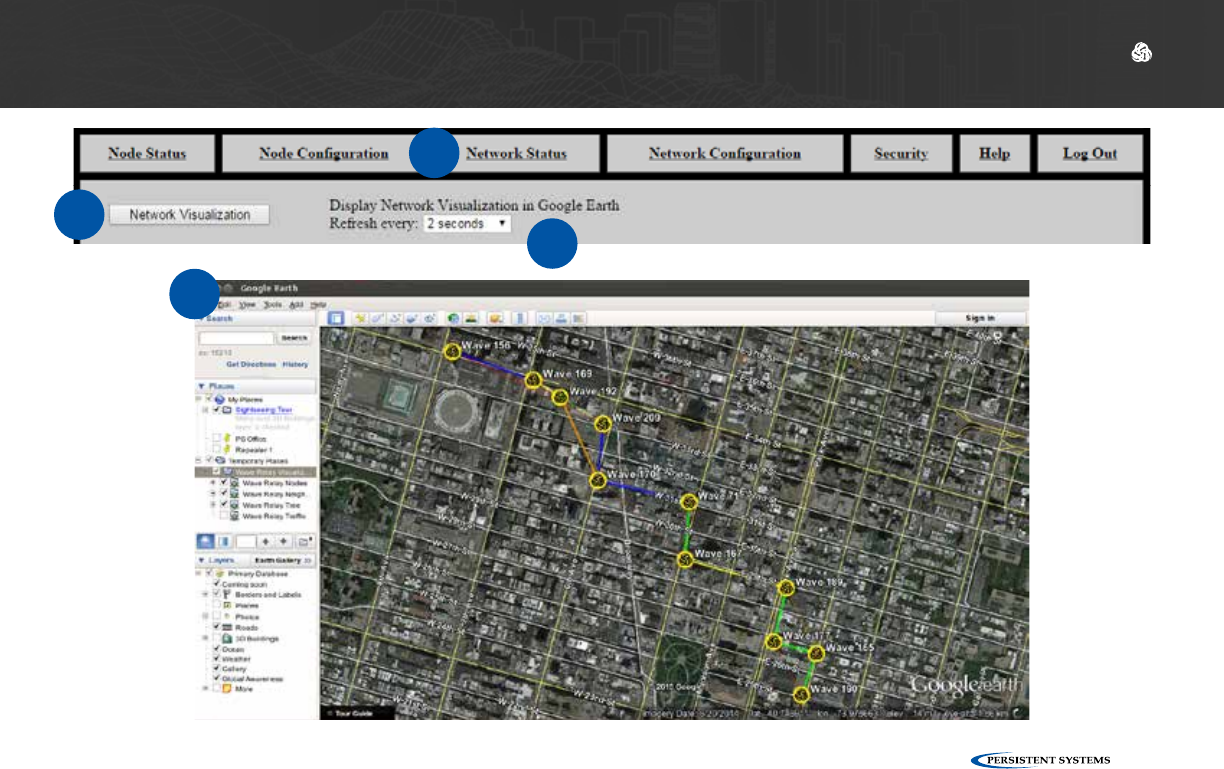Viewport: 1224px width, 769px height.
Task: Expand the Wave Relay Tree item
Action: (x=213, y=504)
